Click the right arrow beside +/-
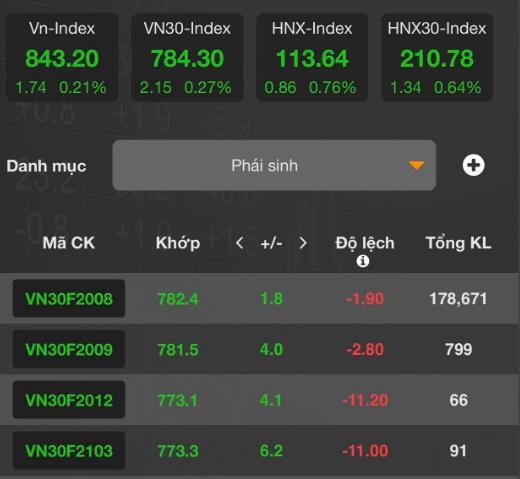The image size is (520, 479). click(x=303, y=243)
